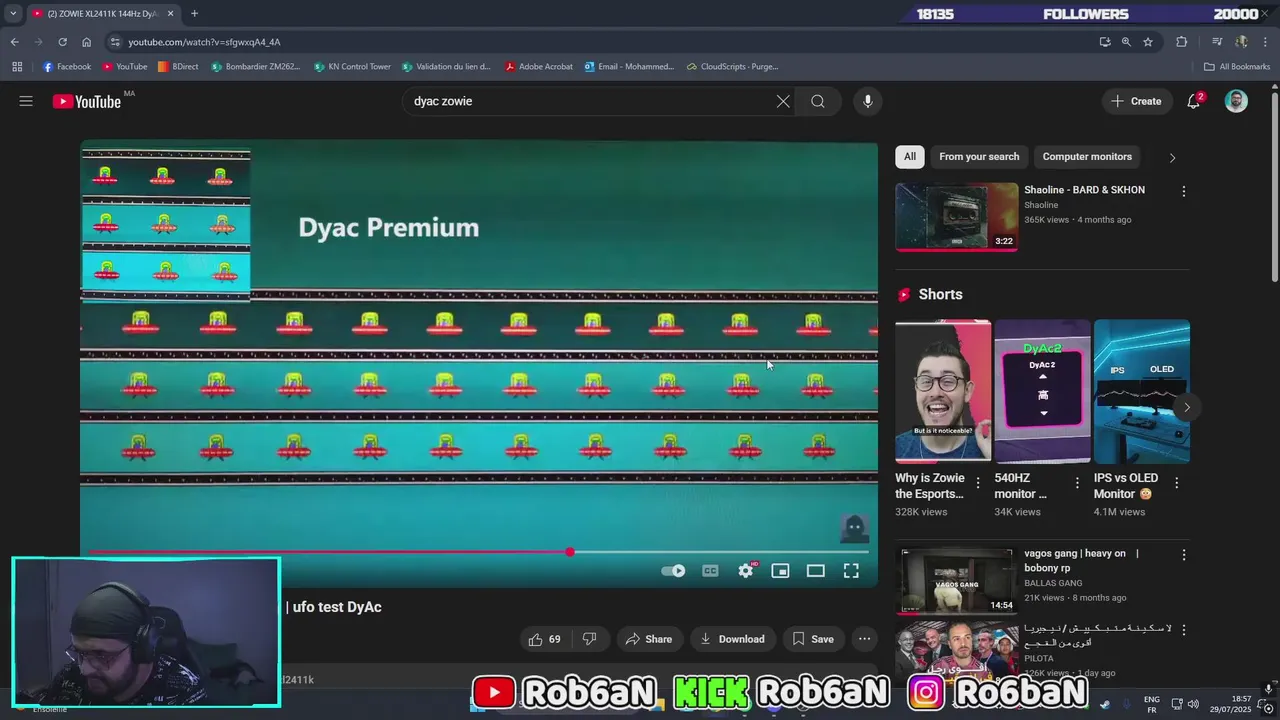Open the Create menu

(1137, 101)
